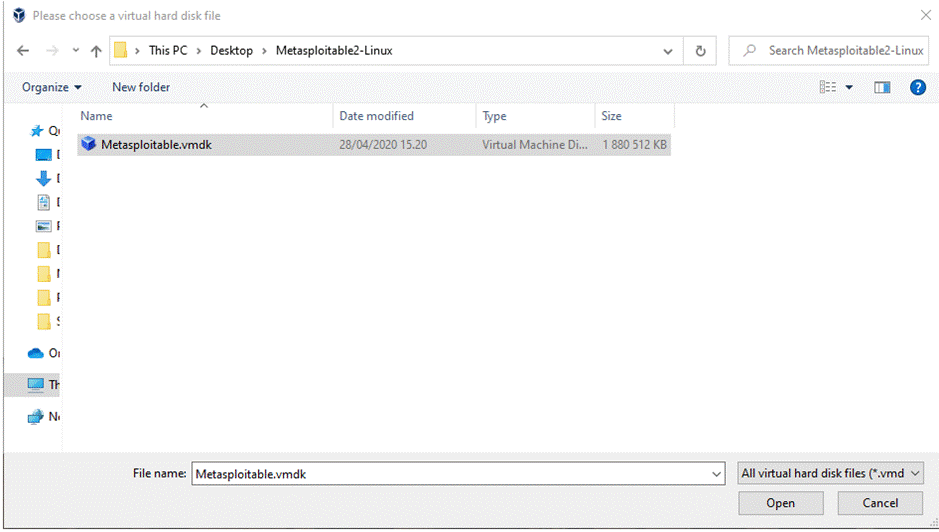This screenshot has width=939, height=532.
Task: Click the Up one level arrow
Action: tap(96, 51)
